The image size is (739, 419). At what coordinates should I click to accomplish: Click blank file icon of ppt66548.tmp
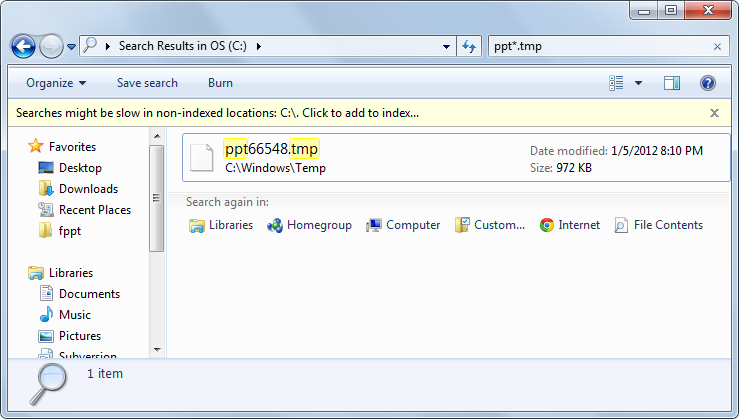(201, 157)
